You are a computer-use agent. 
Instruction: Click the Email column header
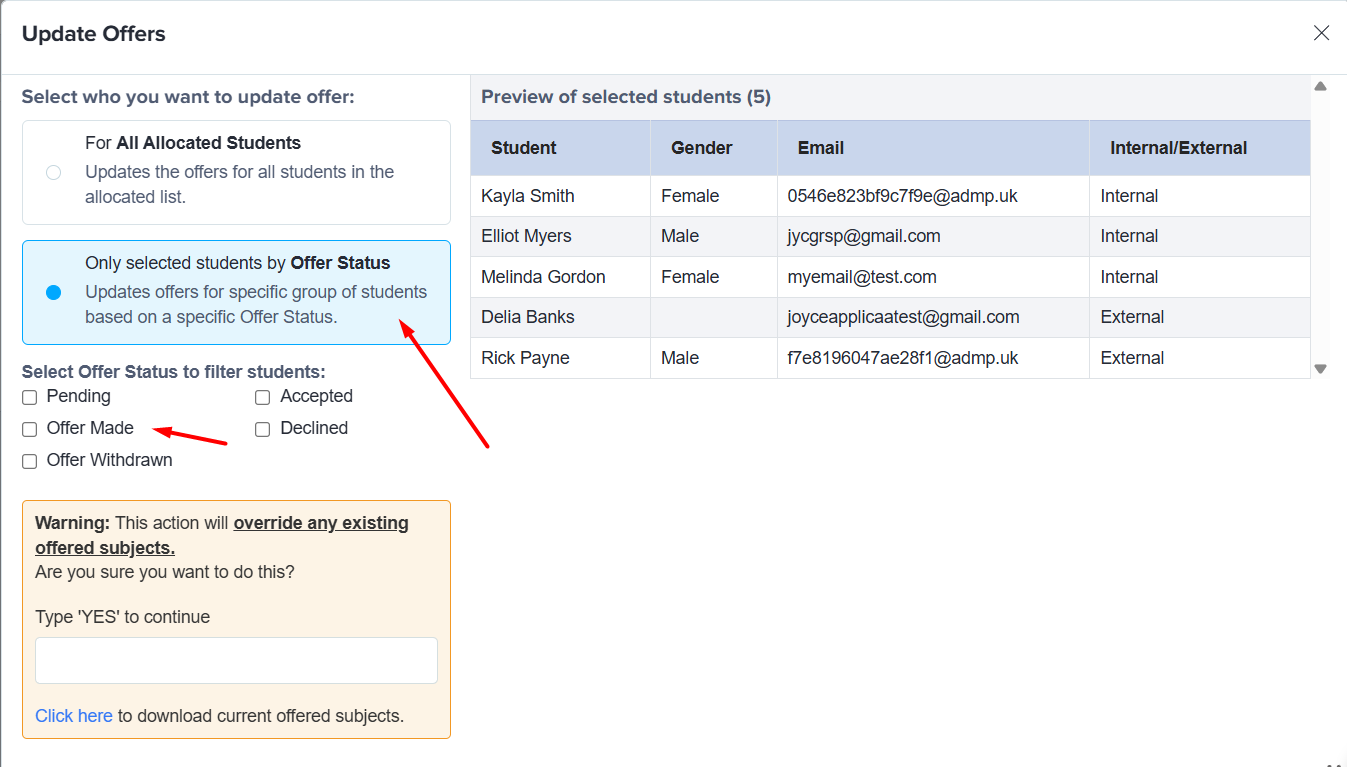click(x=820, y=148)
